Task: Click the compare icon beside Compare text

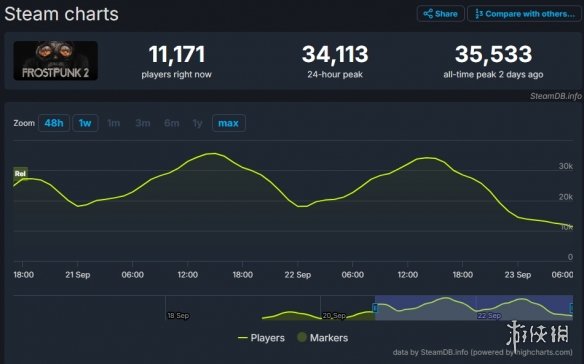Action: pyautogui.click(x=479, y=14)
